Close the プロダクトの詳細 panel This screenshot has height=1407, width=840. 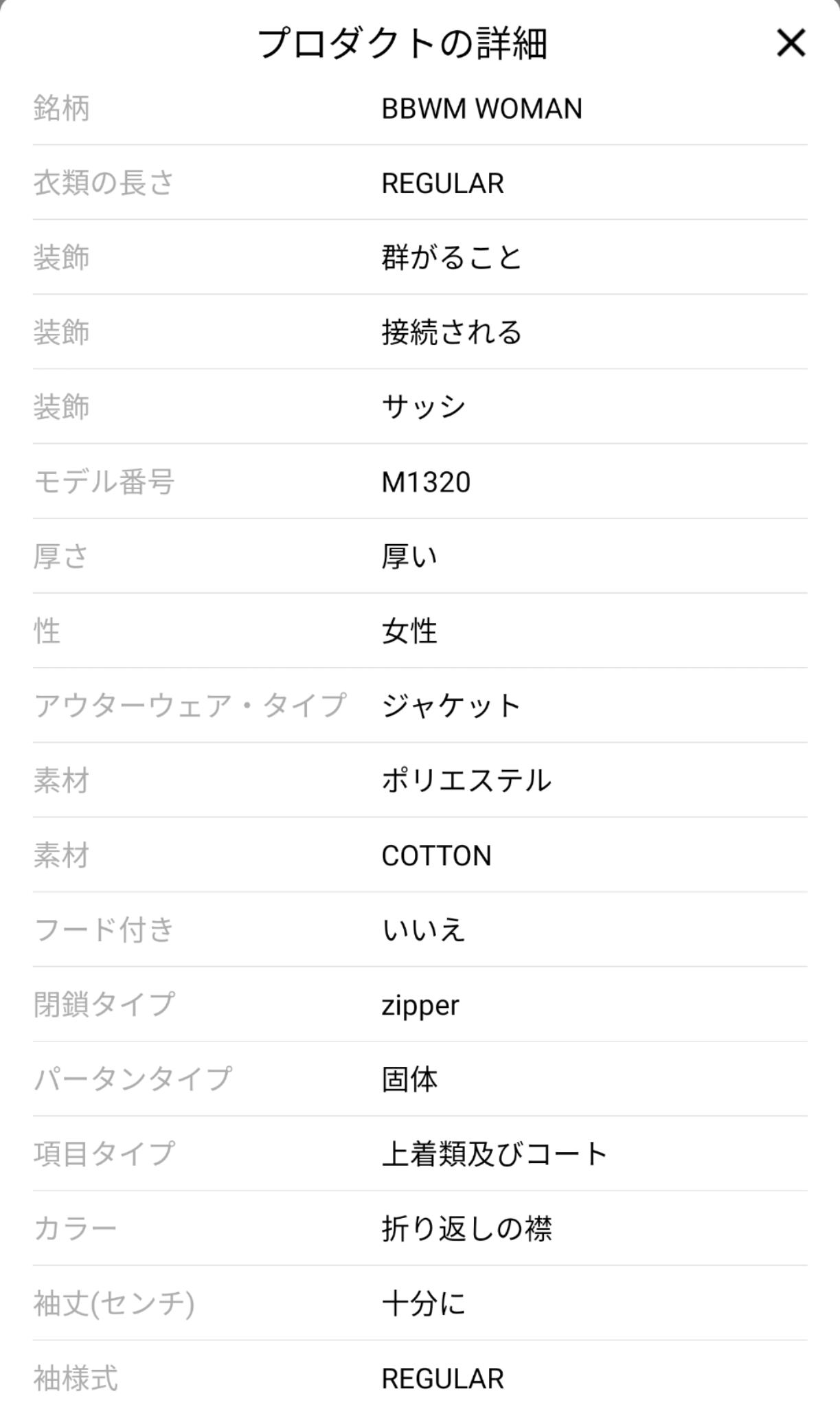[791, 43]
